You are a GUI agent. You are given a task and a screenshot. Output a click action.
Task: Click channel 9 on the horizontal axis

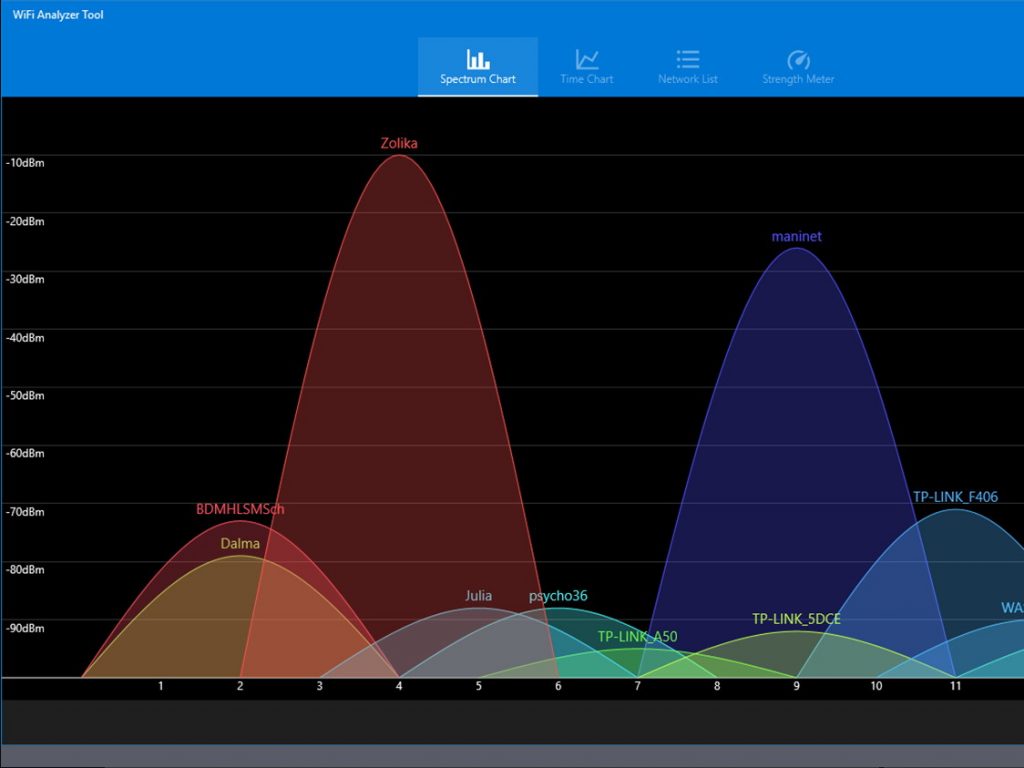[797, 686]
